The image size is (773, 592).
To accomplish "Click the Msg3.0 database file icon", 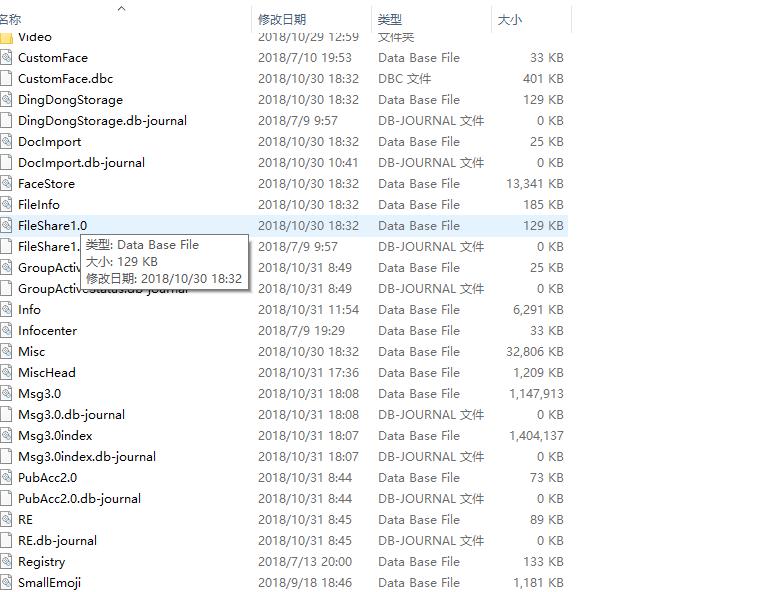I will 6,394.
